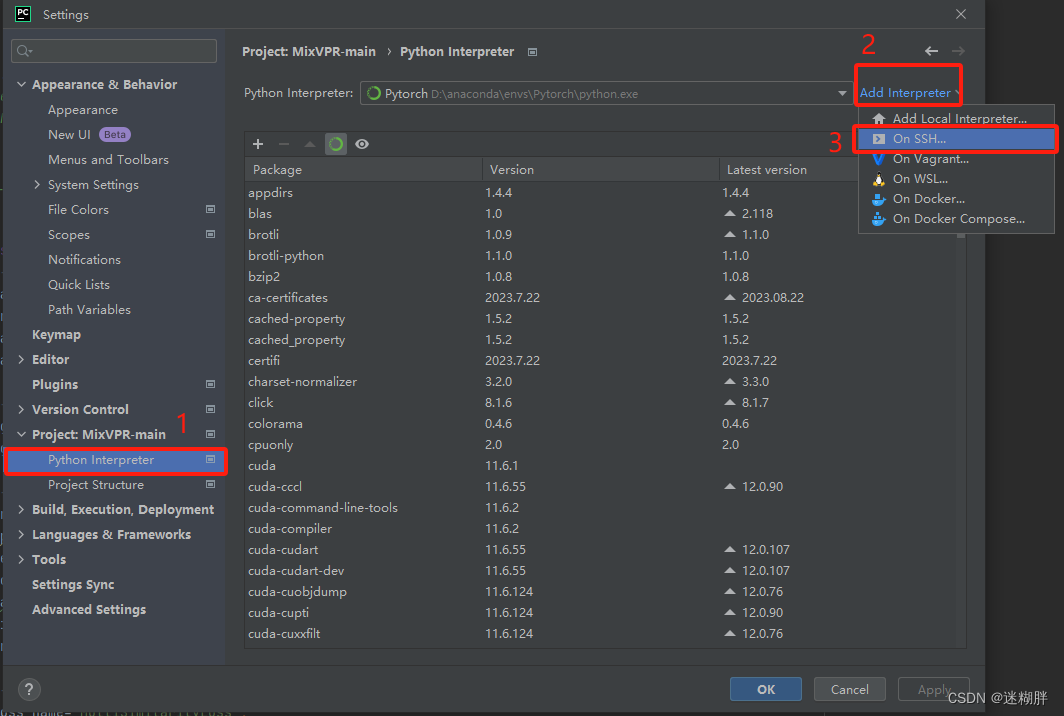Expand the System Settings node
This screenshot has height=716, width=1064.
click(x=37, y=185)
